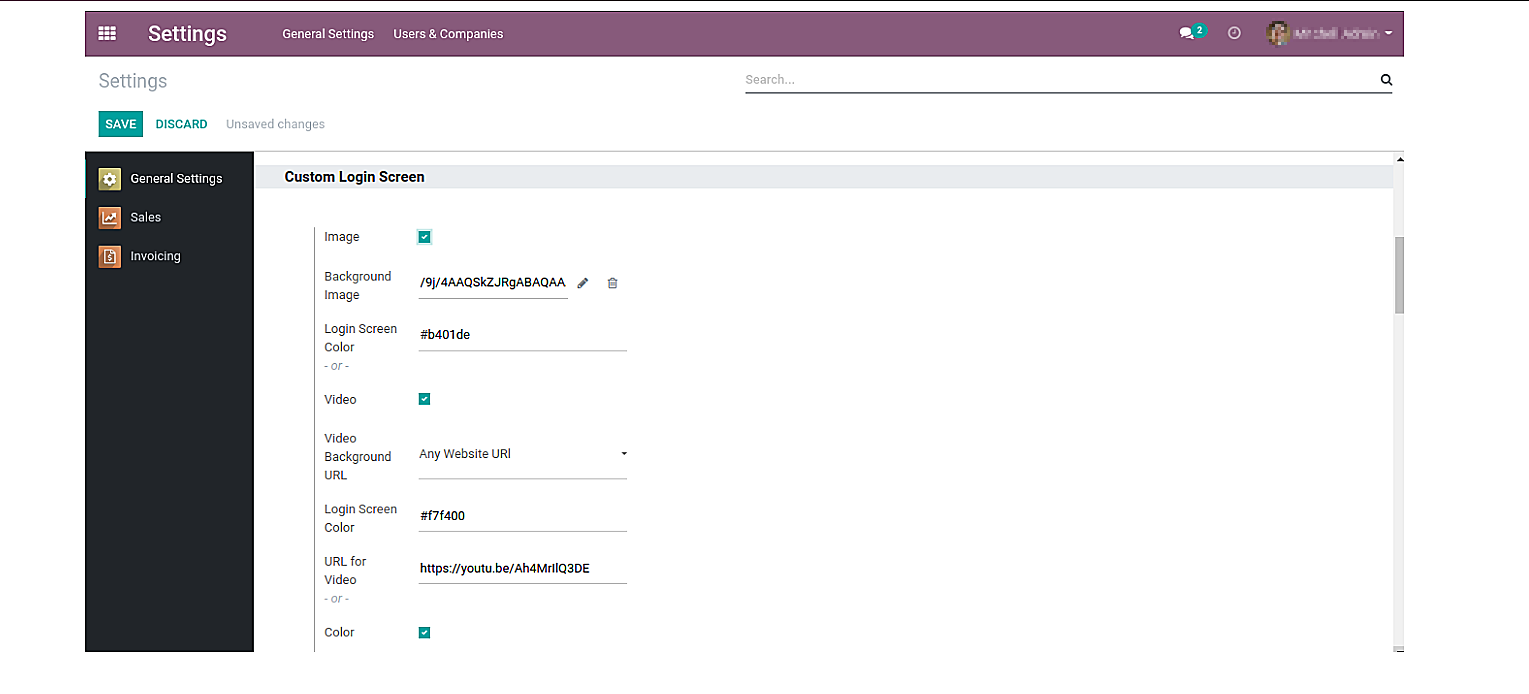
Task: Discard the pending changes
Action: tap(181, 123)
